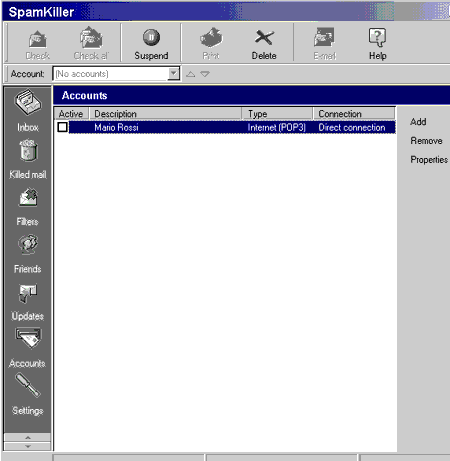Screen dimensions: 450x461
Task: Open Help from the toolbar
Action: click(x=378, y=44)
